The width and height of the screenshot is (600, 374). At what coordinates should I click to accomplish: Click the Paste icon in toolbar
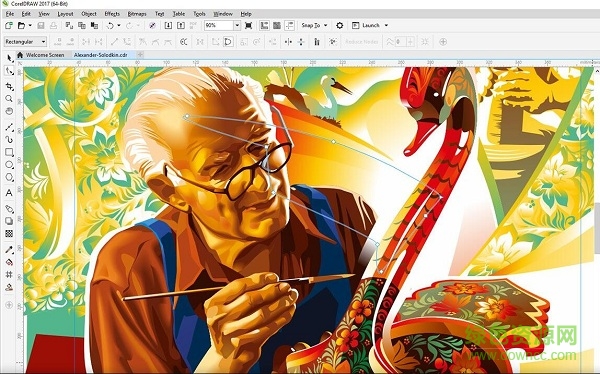(94, 25)
